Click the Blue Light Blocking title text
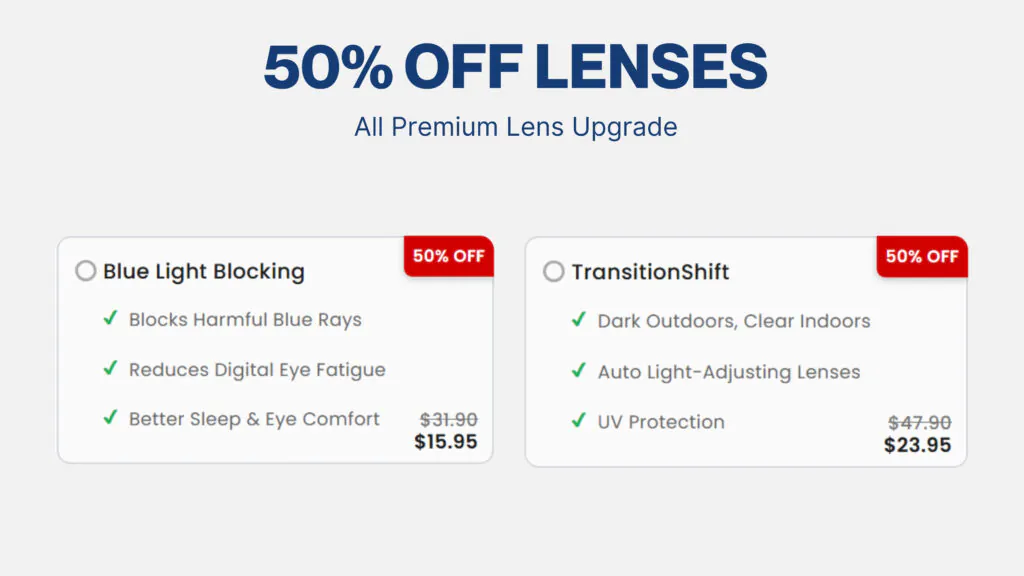 pyautogui.click(x=204, y=271)
